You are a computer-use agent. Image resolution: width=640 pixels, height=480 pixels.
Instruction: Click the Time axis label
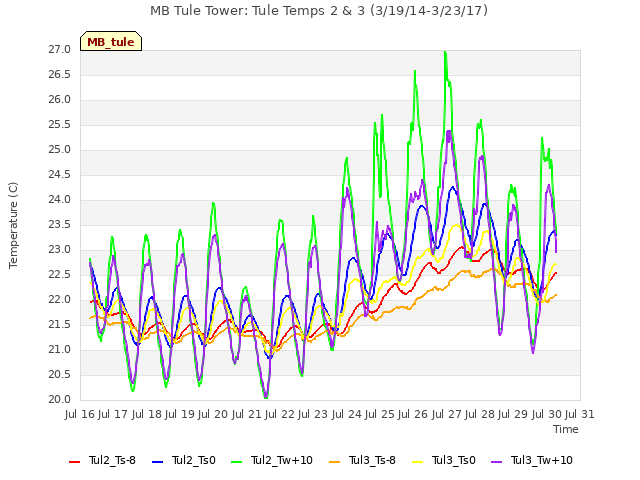[x=565, y=429]
